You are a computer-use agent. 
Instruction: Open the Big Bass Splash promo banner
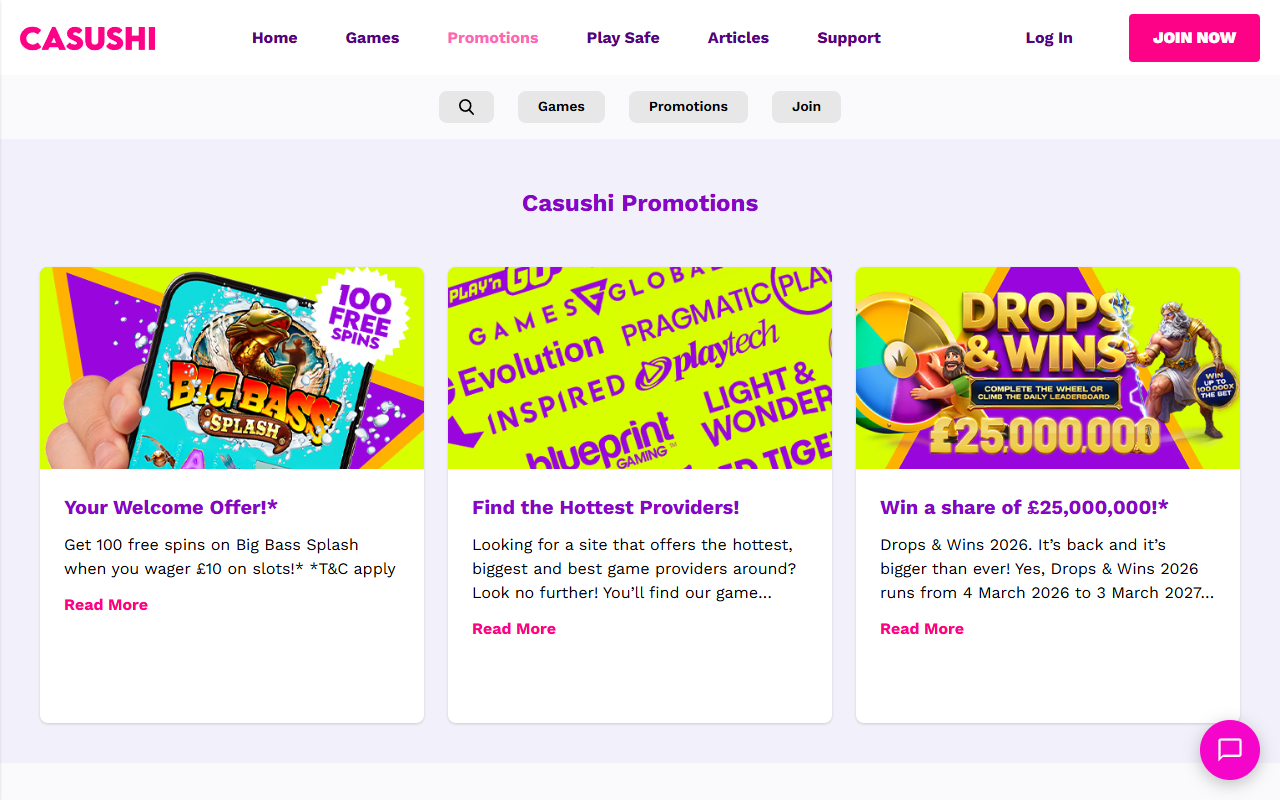coord(232,368)
